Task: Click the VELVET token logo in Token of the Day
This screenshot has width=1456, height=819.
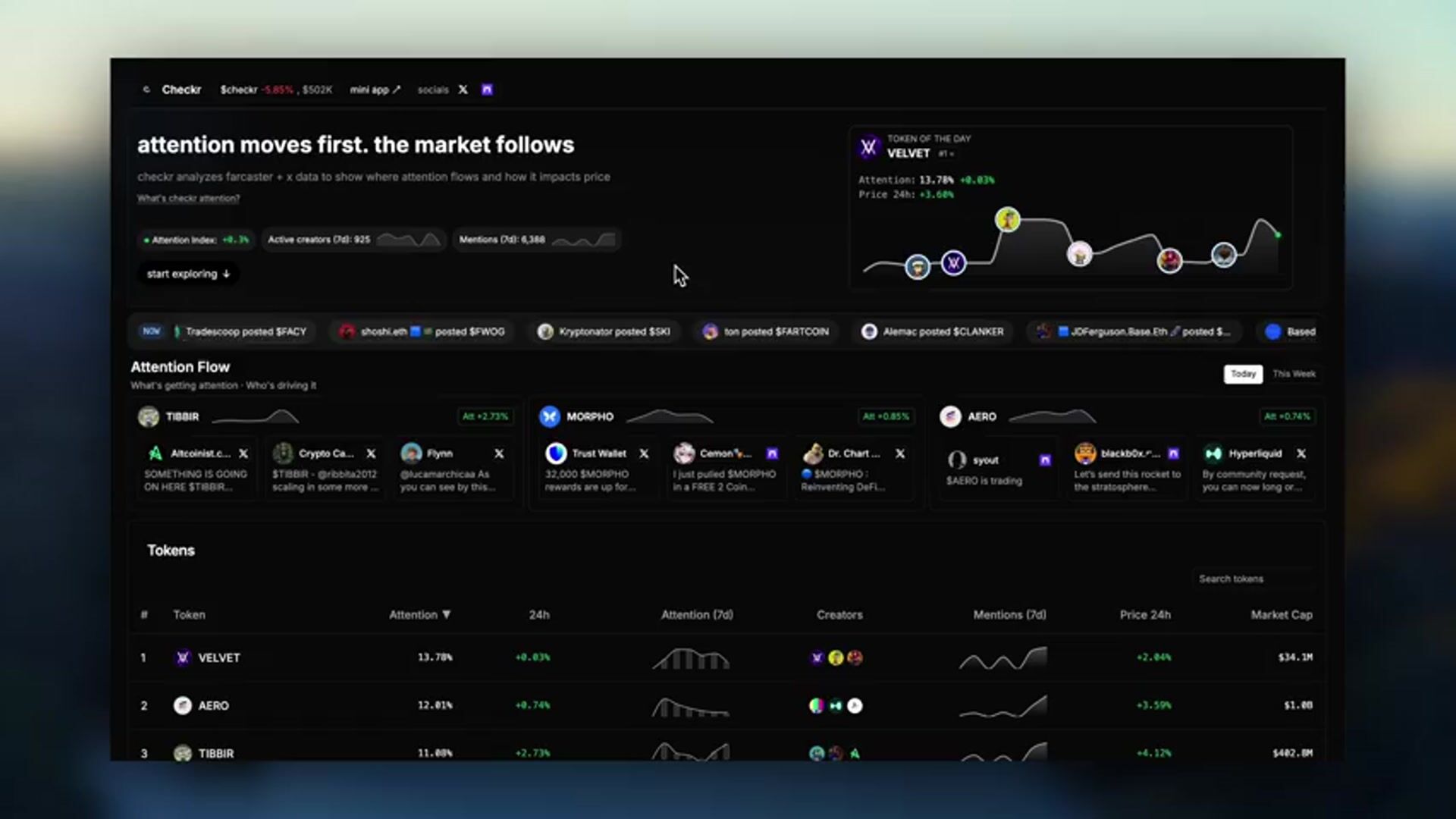Action: [x=869, y=146]
